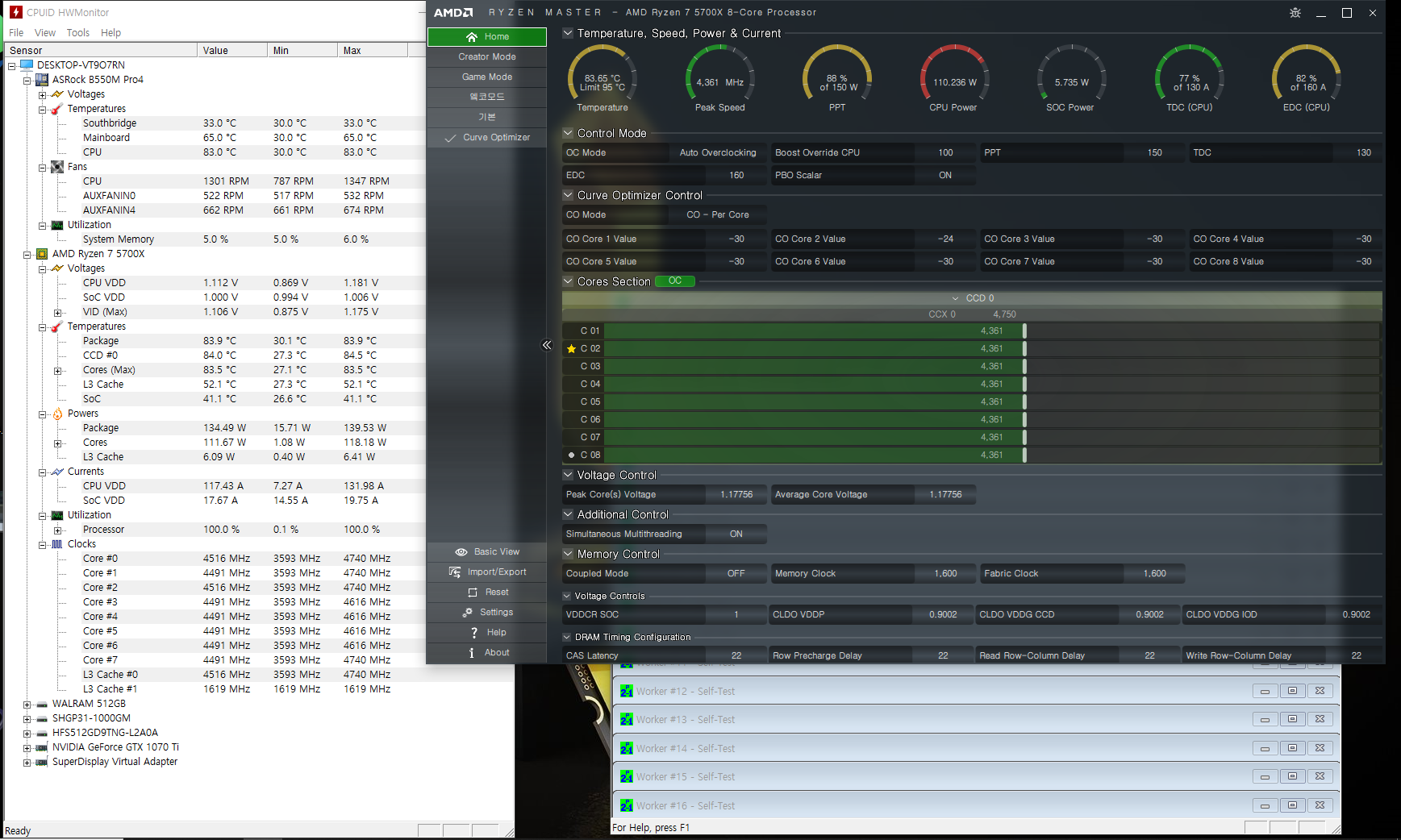Open the Tools menu in HWMonitor
Viewport: 1401px width, 840px height.
coord(78,33)
